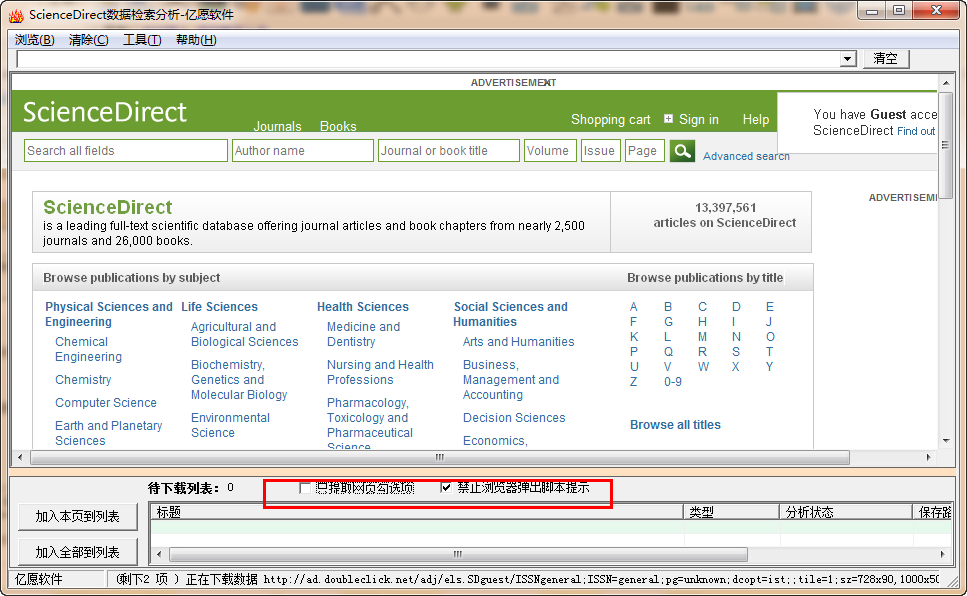Click the 清空 button
The width and height of the screenshot is (967, 596).
coord(886,59)
